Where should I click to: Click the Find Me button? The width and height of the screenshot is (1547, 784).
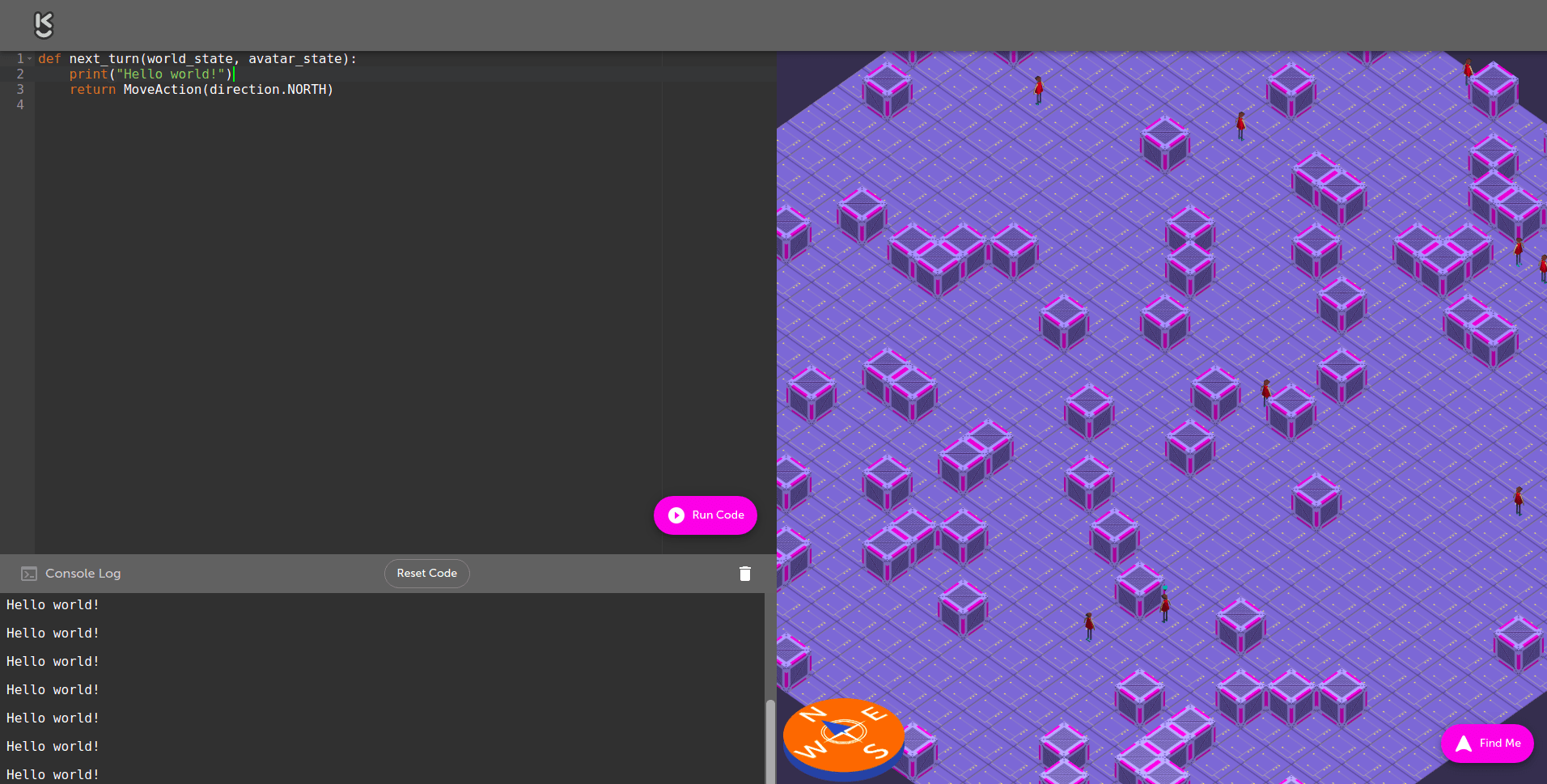[x=1487, y=744]
